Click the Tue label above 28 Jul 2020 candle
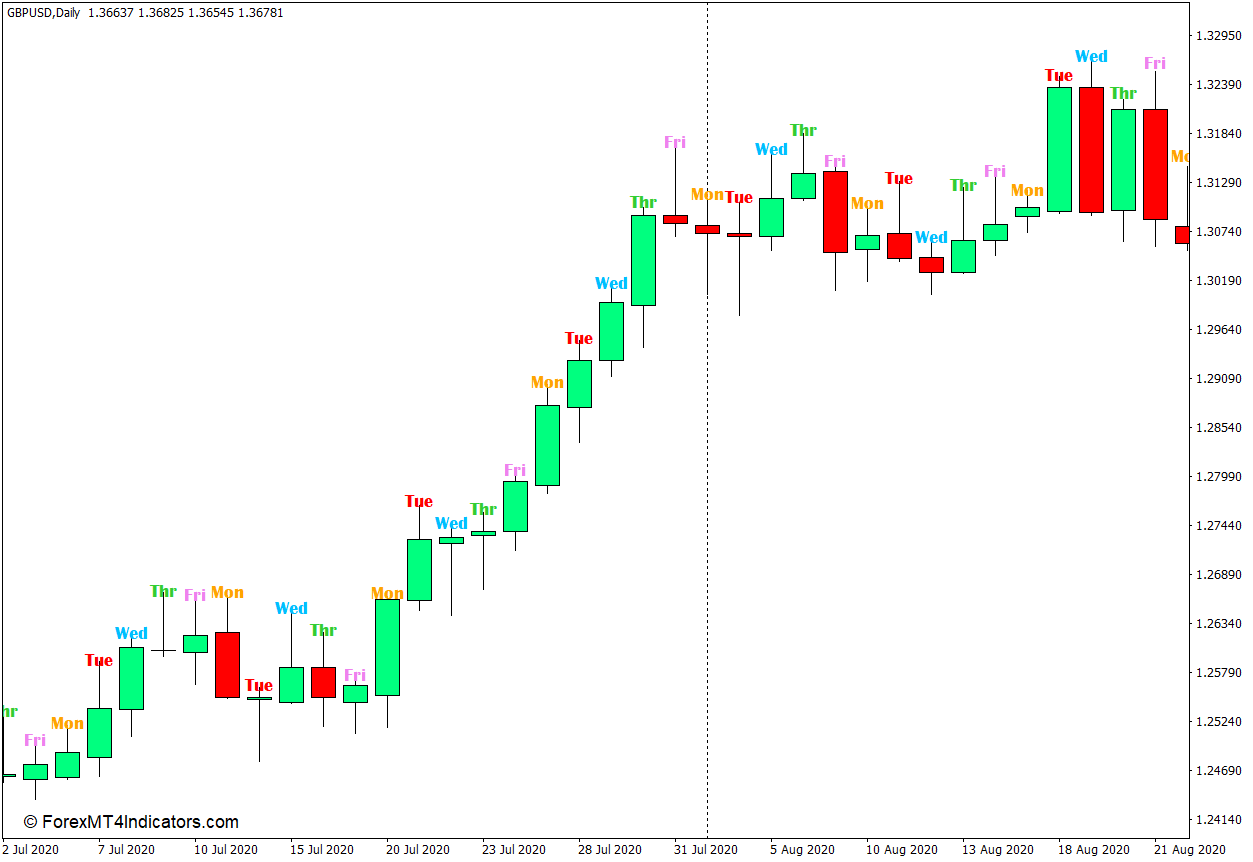This screenshot has height=862, width=1253. (579, 338)
